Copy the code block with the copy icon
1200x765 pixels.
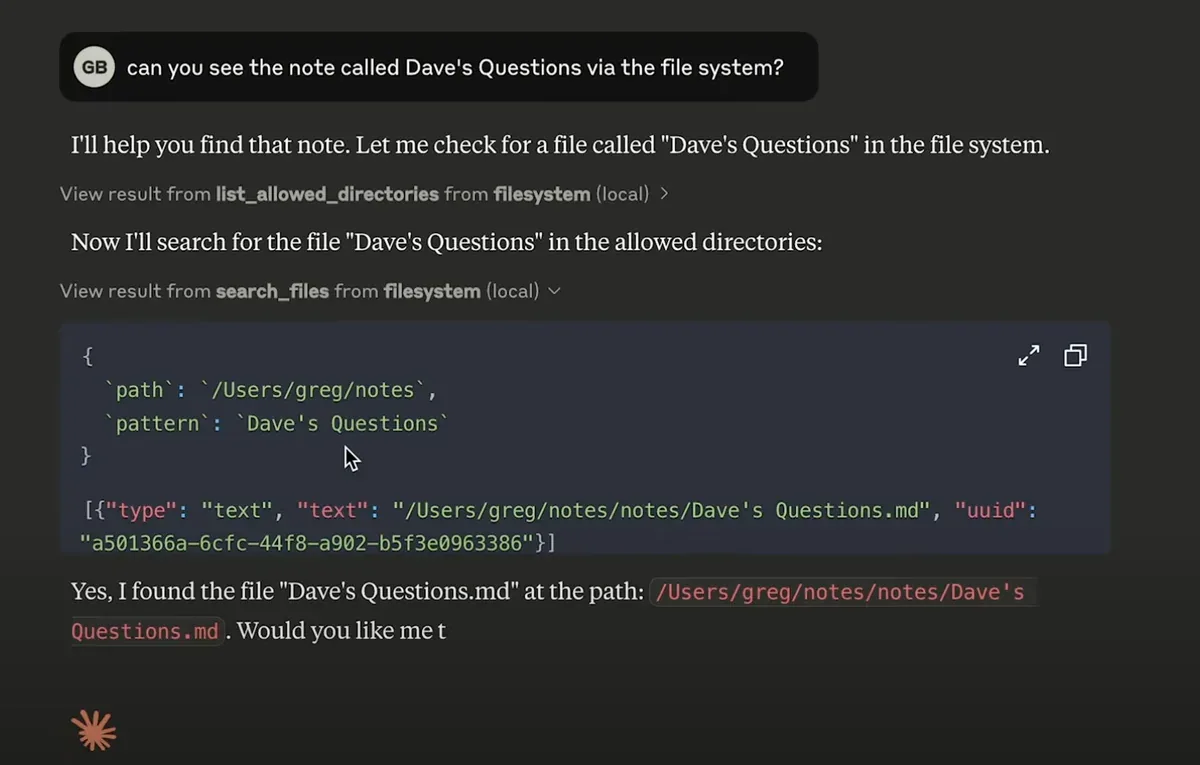click(1075, 355)
